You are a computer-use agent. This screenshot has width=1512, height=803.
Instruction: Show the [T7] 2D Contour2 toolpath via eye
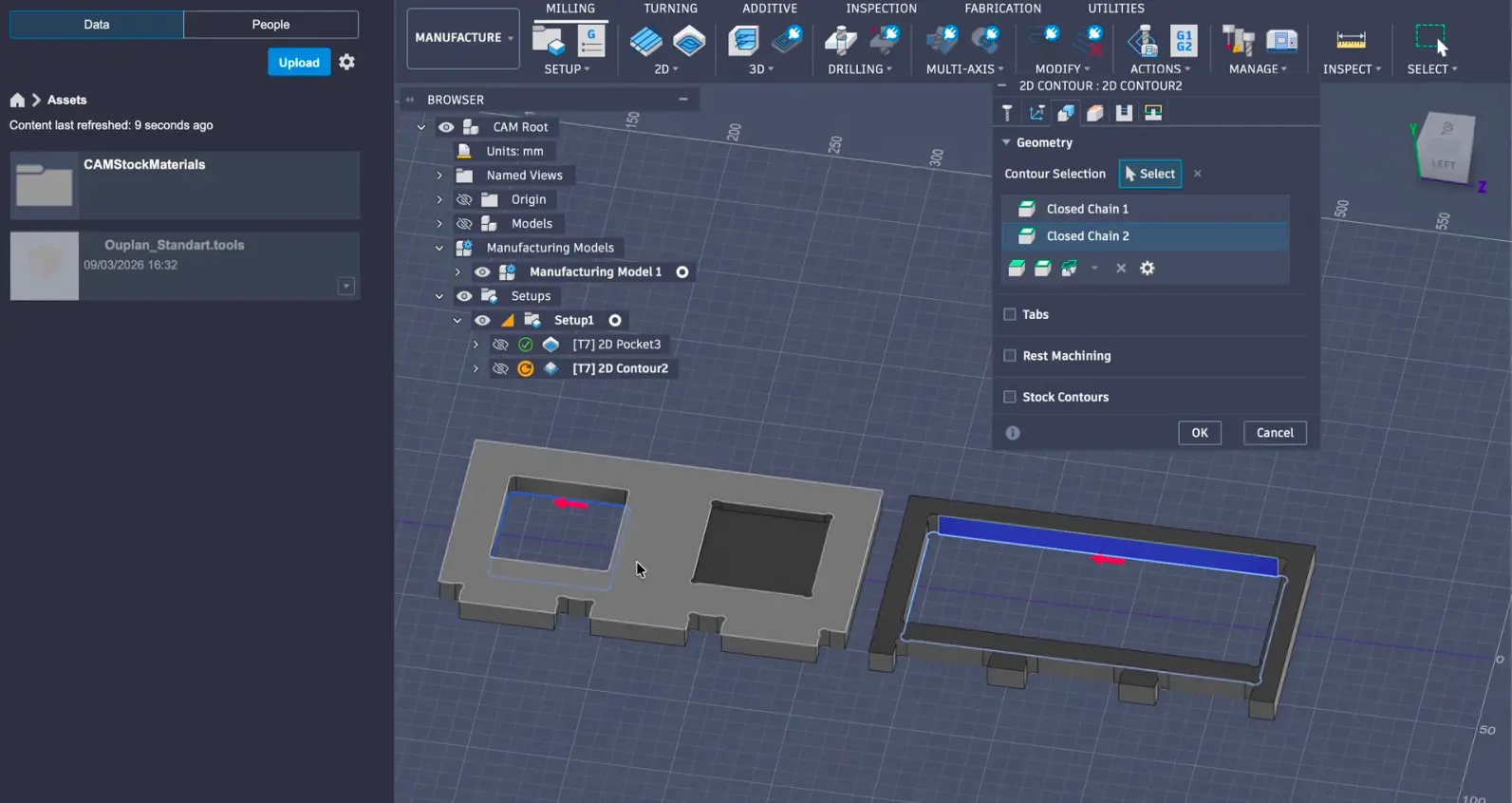click(x=500, y=368)
